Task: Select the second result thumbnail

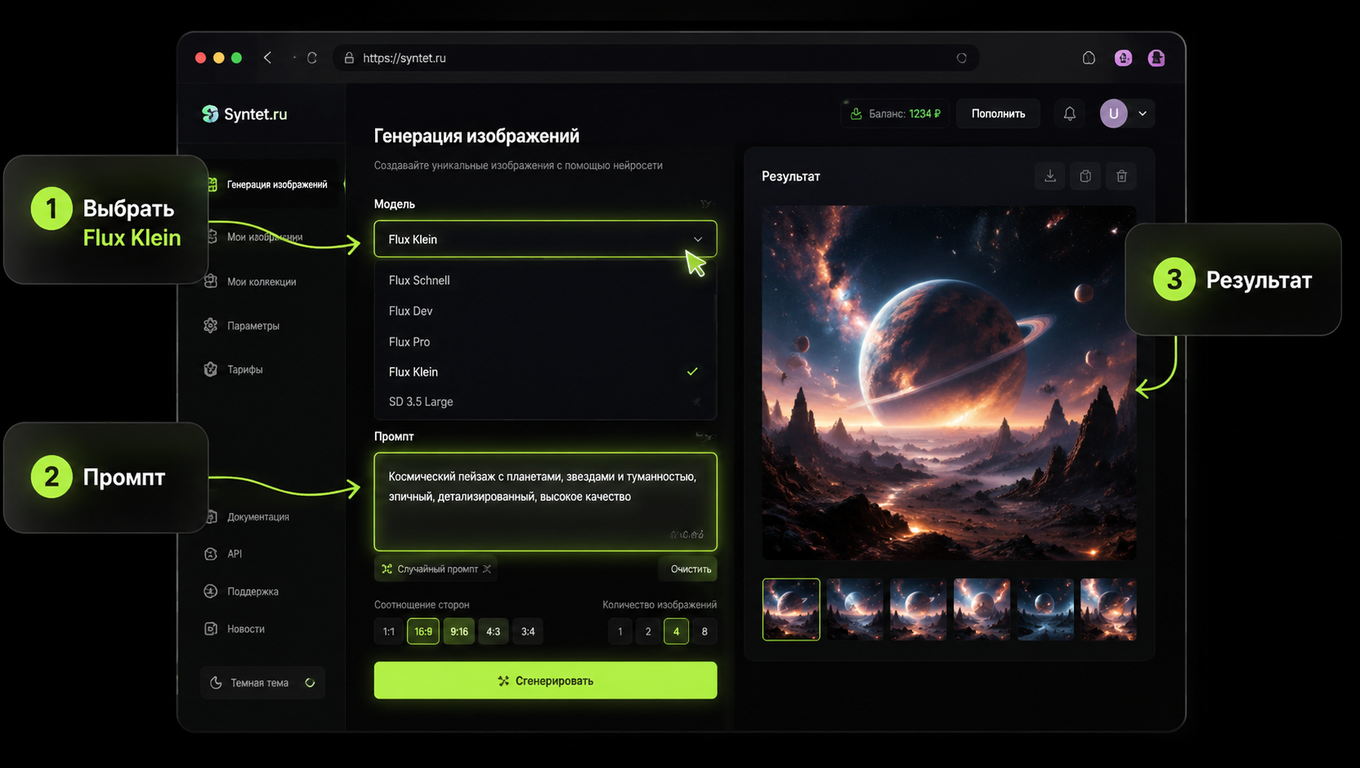Action: (854, 609)
